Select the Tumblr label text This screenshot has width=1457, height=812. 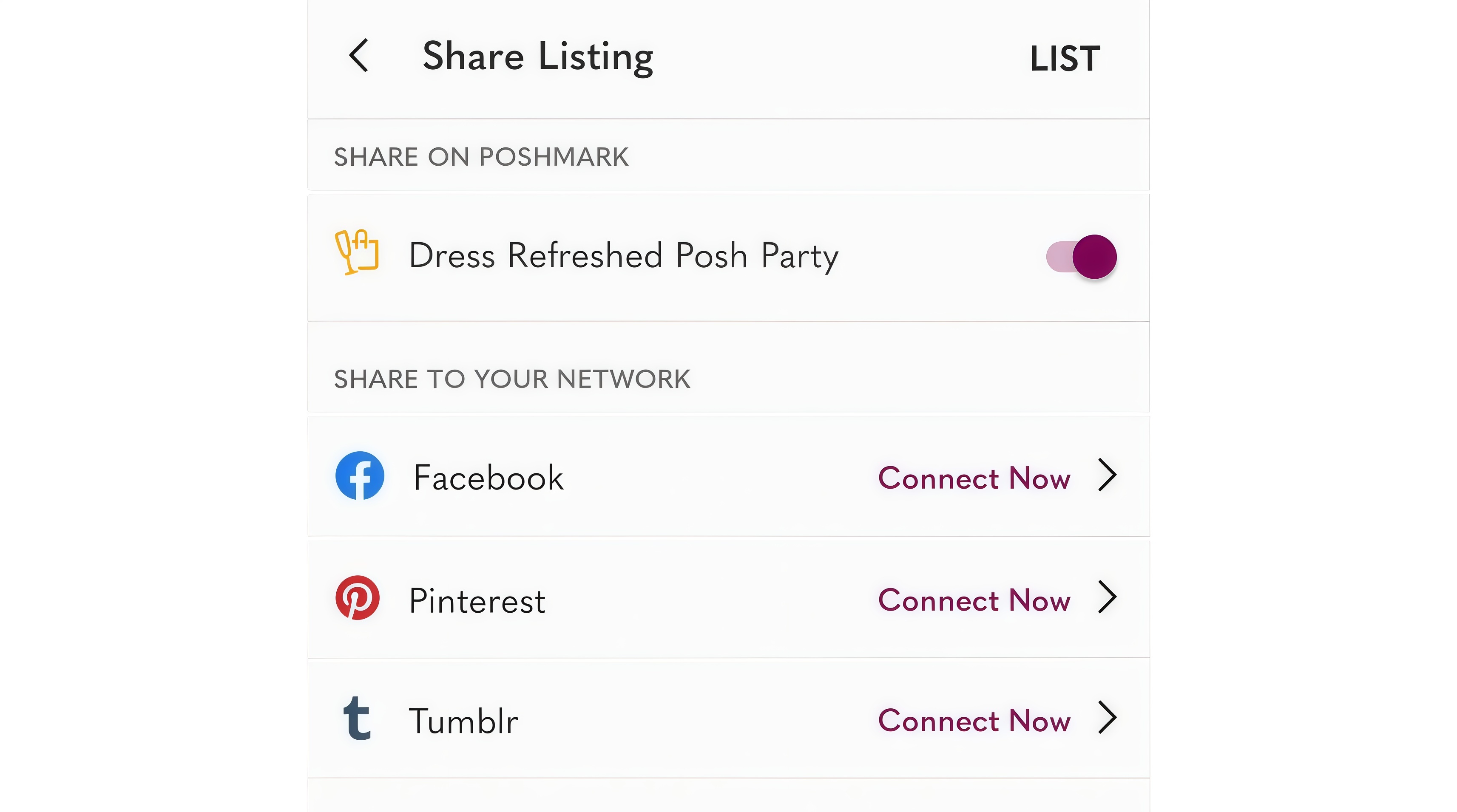(x=463, y=721)
